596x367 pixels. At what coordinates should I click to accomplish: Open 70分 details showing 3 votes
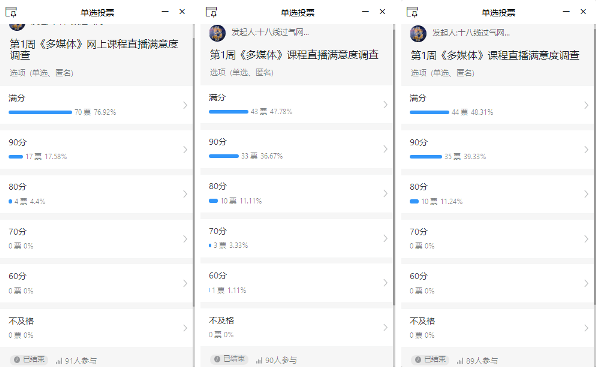tap(296, 238)
